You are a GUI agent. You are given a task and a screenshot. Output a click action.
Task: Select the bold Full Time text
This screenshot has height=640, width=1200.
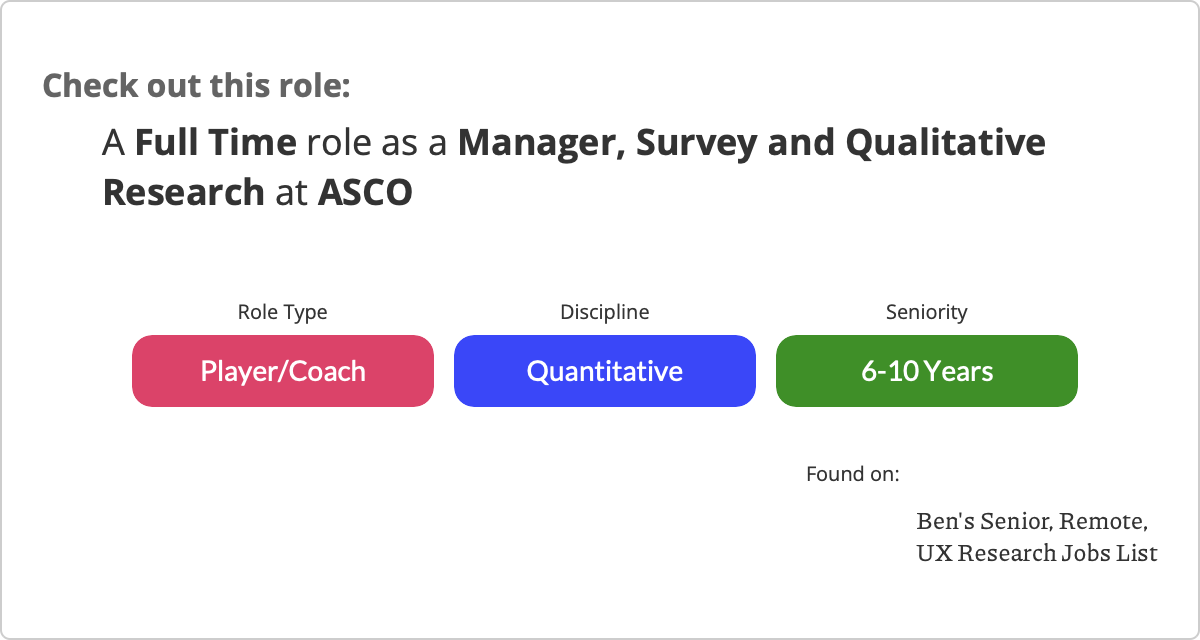pyautogui.click(x=215, y=143)
